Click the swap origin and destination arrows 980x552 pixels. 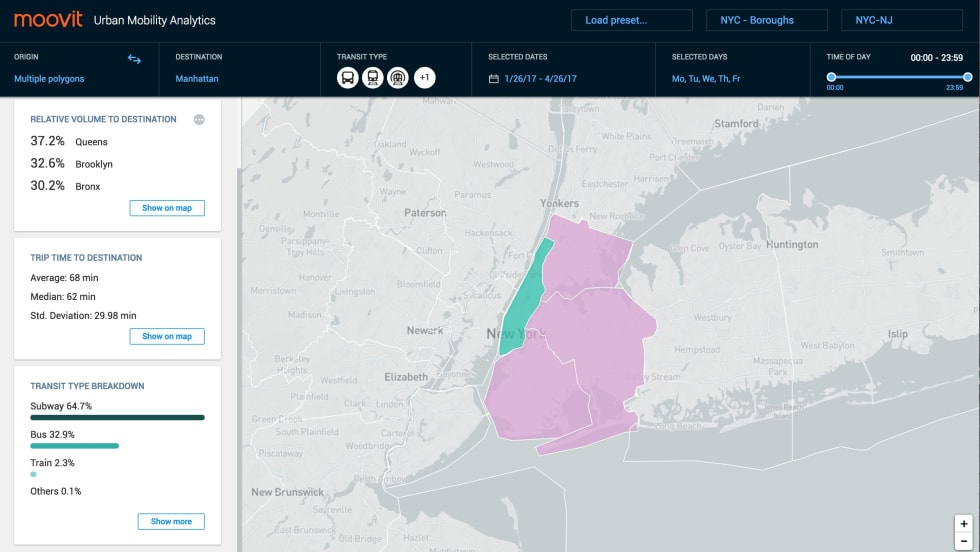click(x=134, y=59)
